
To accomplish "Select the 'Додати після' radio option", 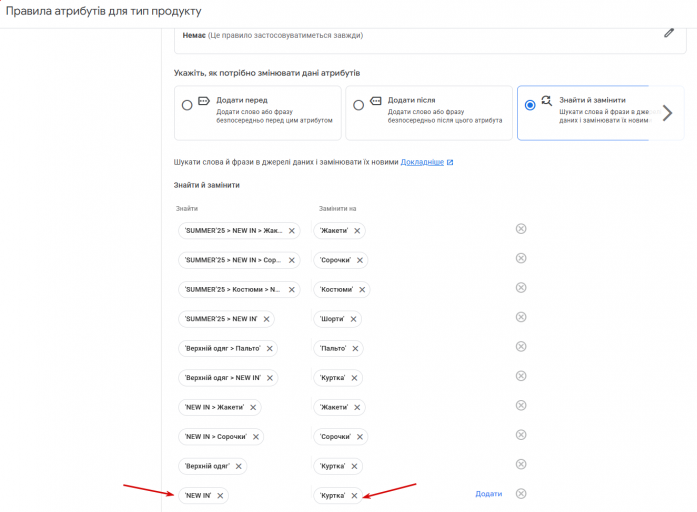I will tap(358, 104).
